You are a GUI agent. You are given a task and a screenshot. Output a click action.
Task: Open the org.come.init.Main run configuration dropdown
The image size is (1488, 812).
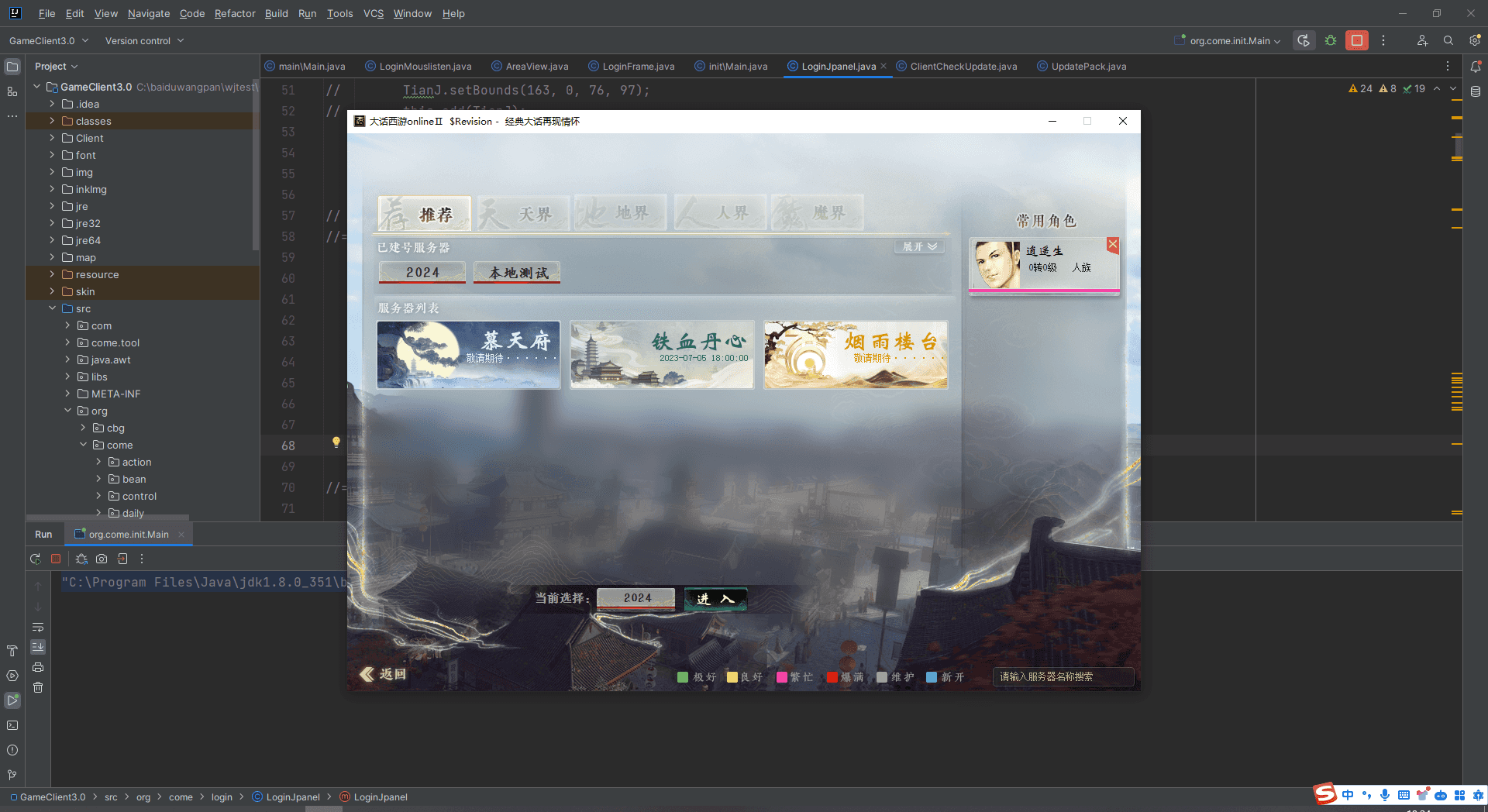click(x=1229, y=41)
